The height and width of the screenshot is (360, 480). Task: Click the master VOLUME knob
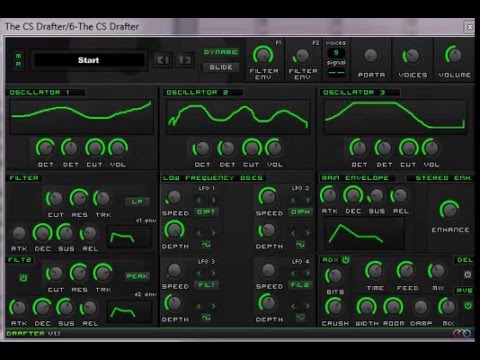click(454, 55)
